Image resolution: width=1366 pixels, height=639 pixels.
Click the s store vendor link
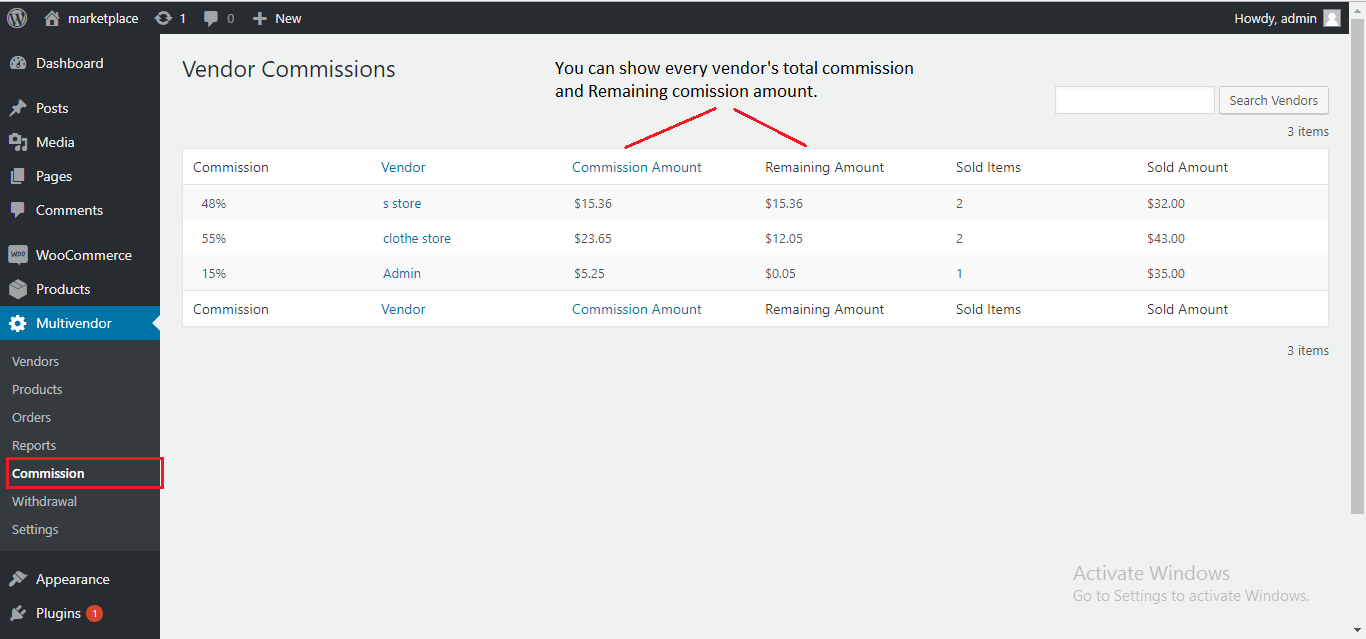coord(402,203)
